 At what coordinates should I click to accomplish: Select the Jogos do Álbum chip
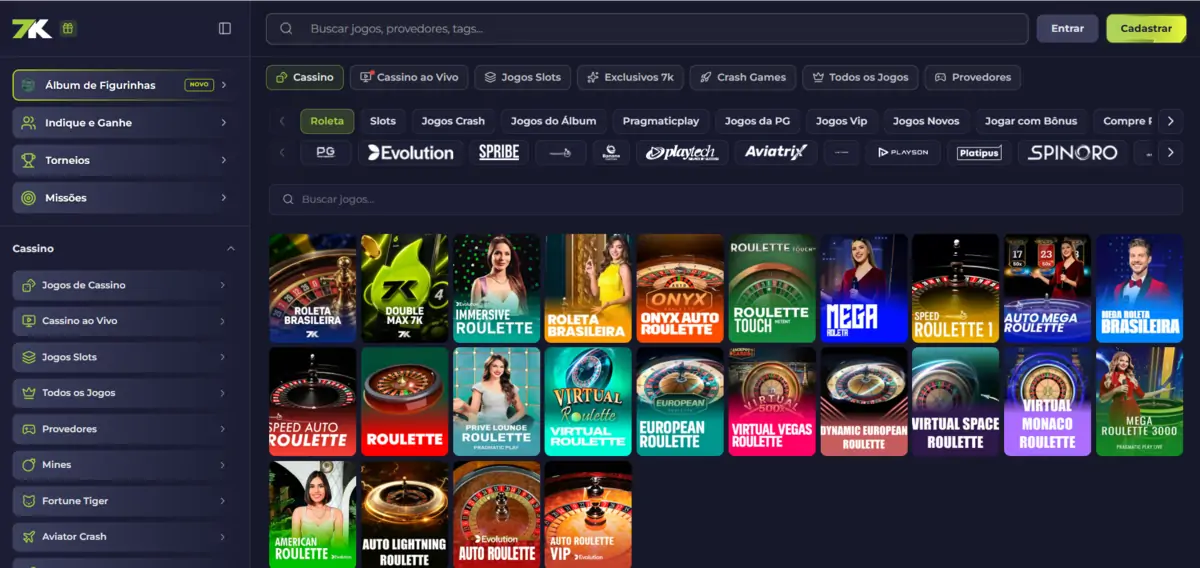(553, 121)
